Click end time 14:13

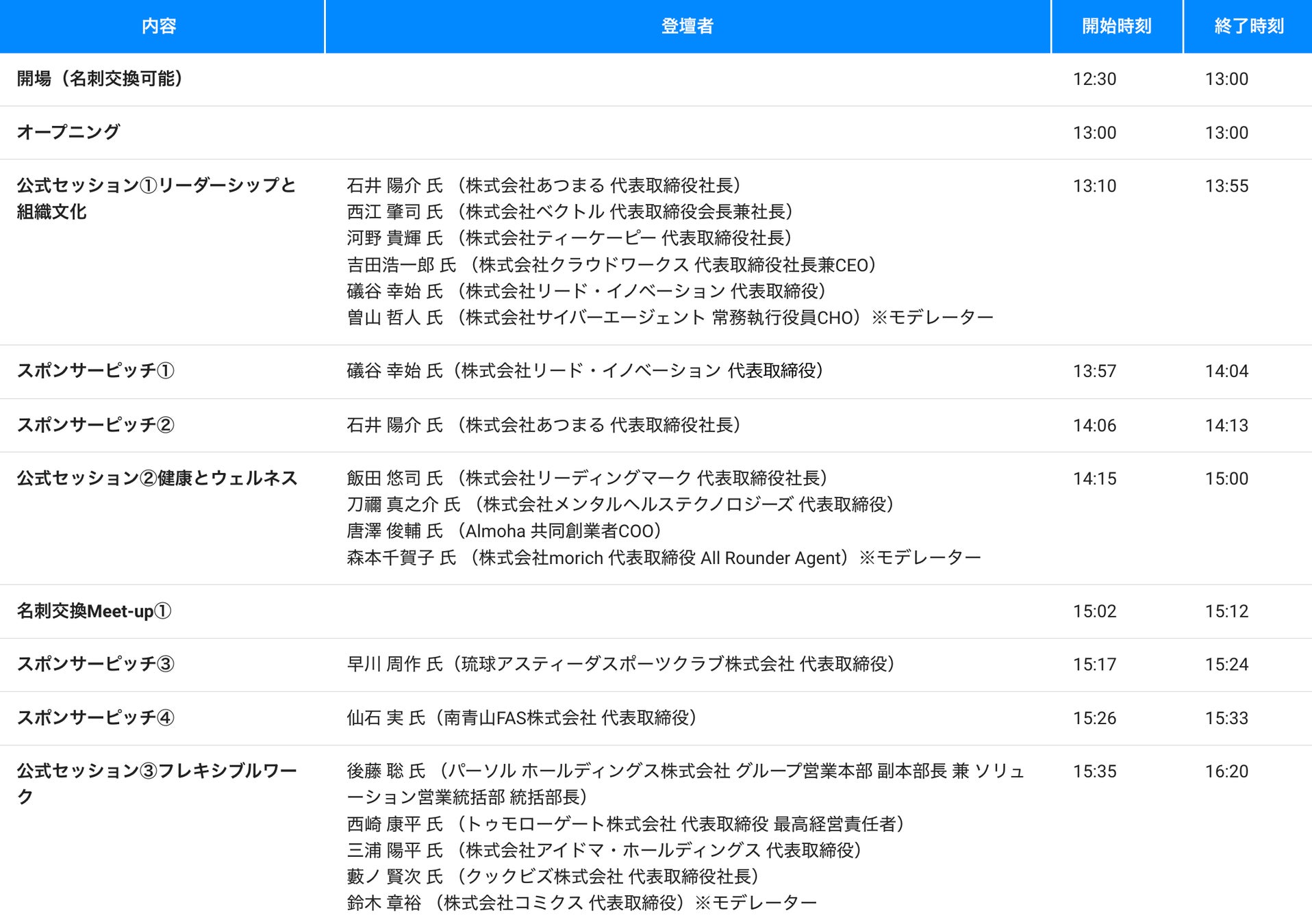pos(1226,425)
